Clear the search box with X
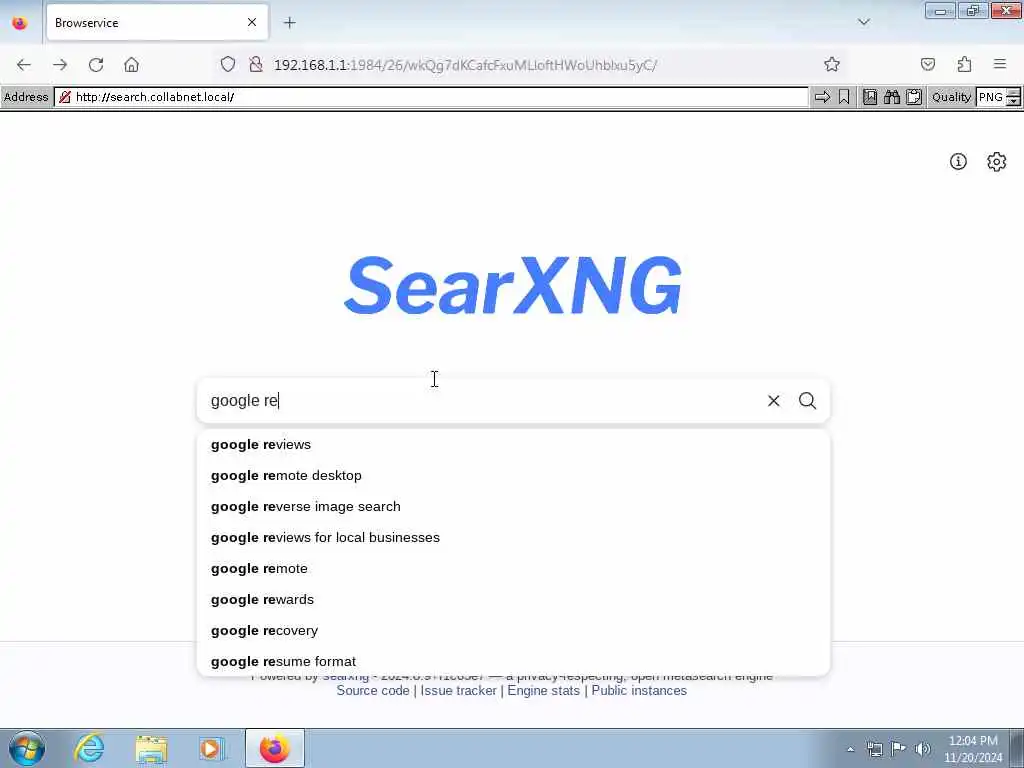 coord(773,401)
